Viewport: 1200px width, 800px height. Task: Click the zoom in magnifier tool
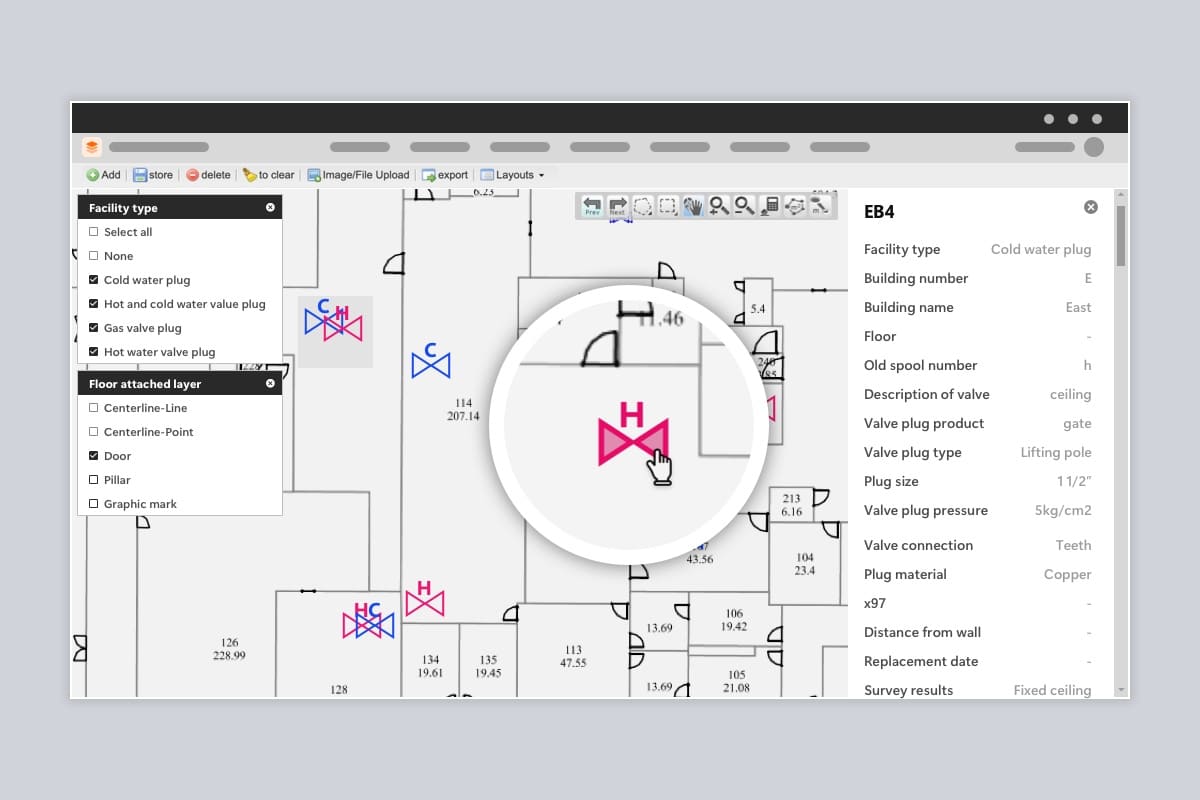(x=718, y=206)
